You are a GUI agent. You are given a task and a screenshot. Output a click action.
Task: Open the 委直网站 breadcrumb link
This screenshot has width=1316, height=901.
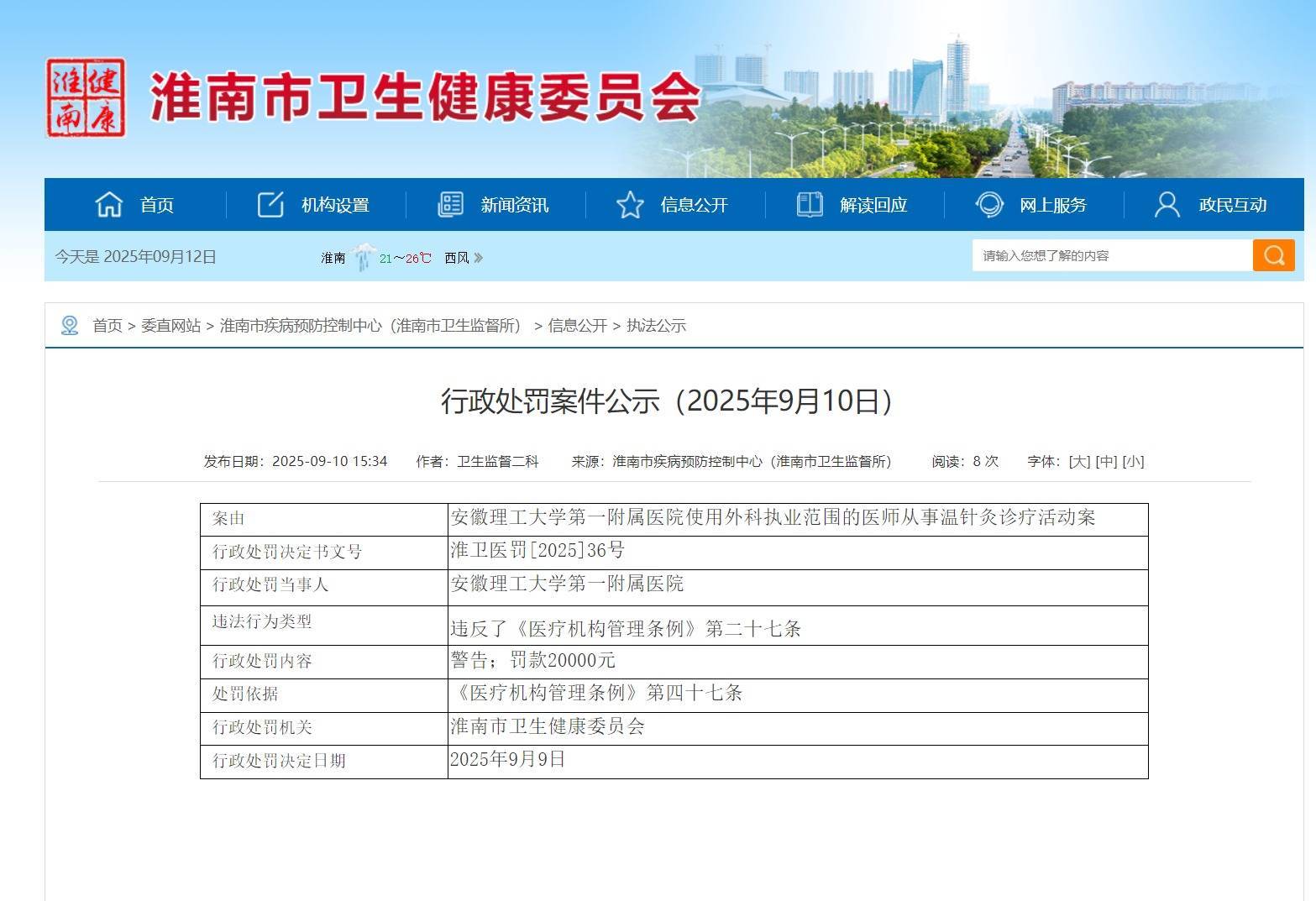tap(173, 326)
